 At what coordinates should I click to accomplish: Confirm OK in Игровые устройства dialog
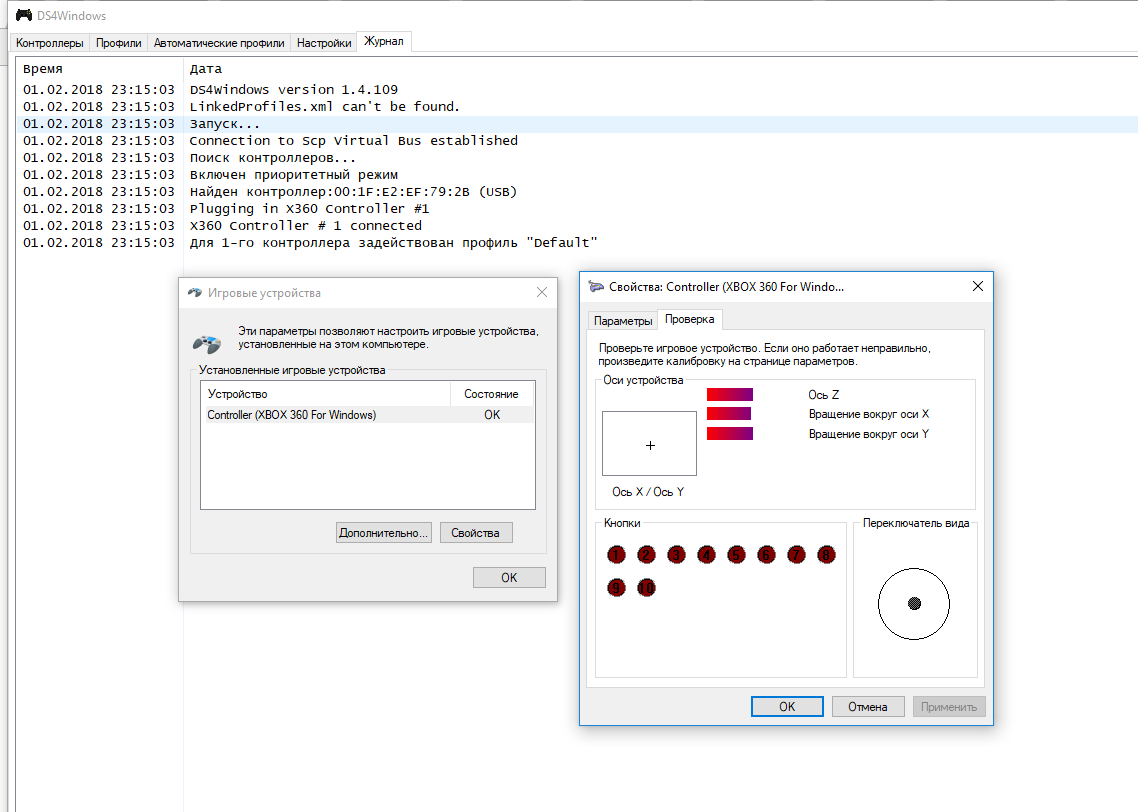(509, 578)
